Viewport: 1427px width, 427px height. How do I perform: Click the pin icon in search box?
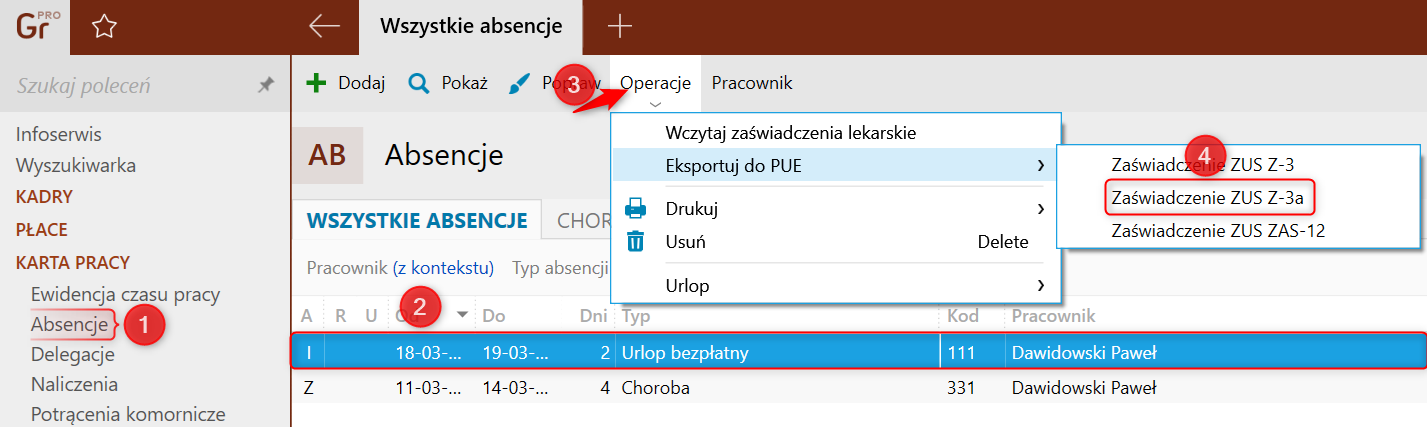click(x=266, y=86)
